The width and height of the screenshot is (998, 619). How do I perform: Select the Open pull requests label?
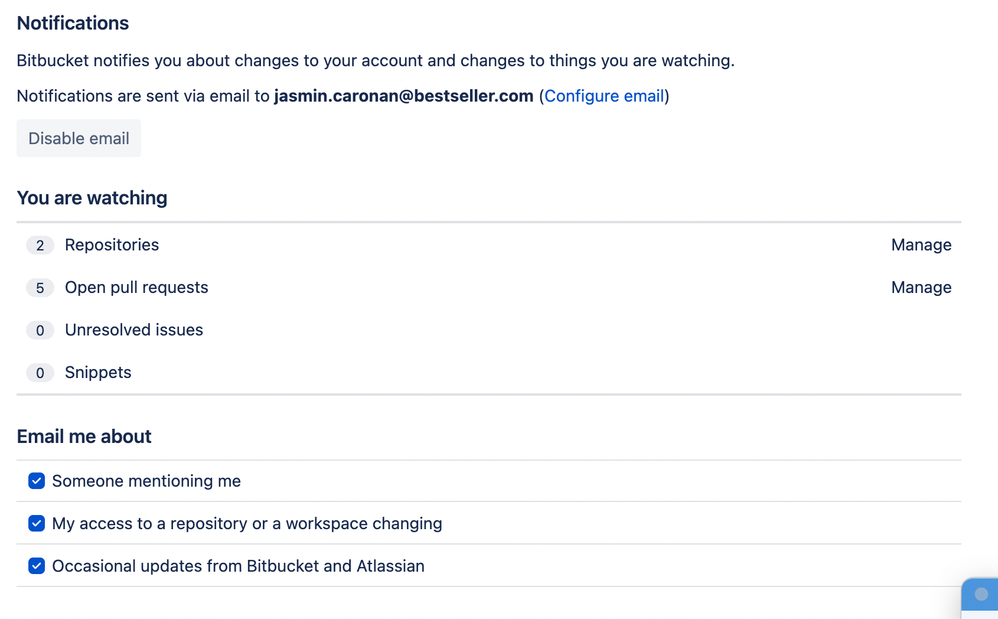point(136,288)
